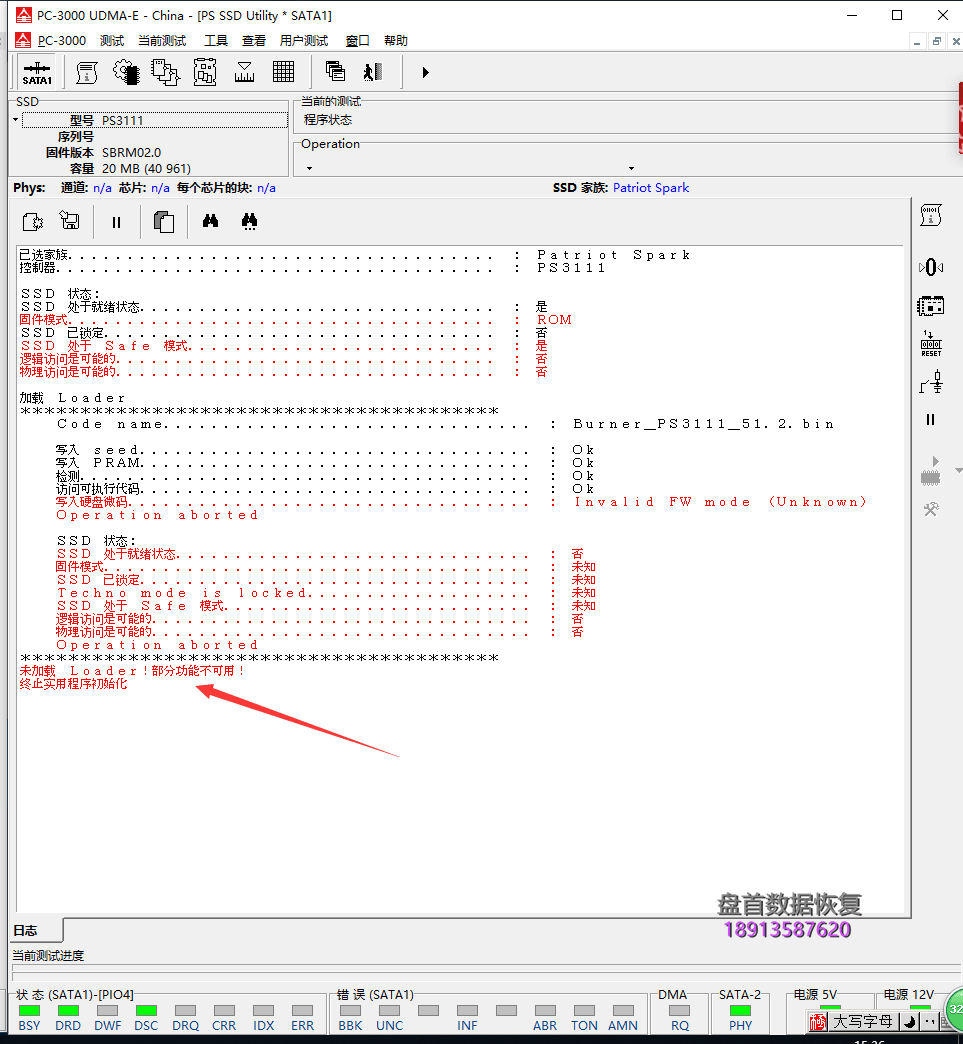Viewport: 963px width, 1044px height.
Task: Open the 当前测试 menu
Action: [162, 41]
